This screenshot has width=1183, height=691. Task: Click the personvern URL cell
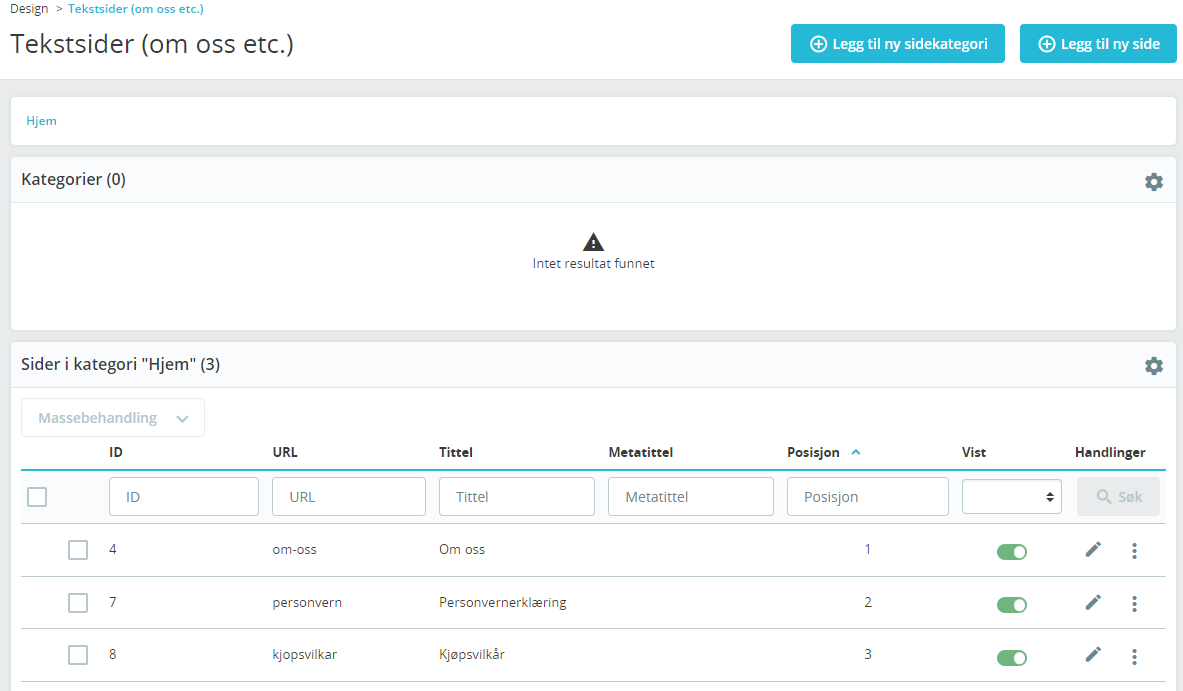pyautogui.click(x=307, y=602)
